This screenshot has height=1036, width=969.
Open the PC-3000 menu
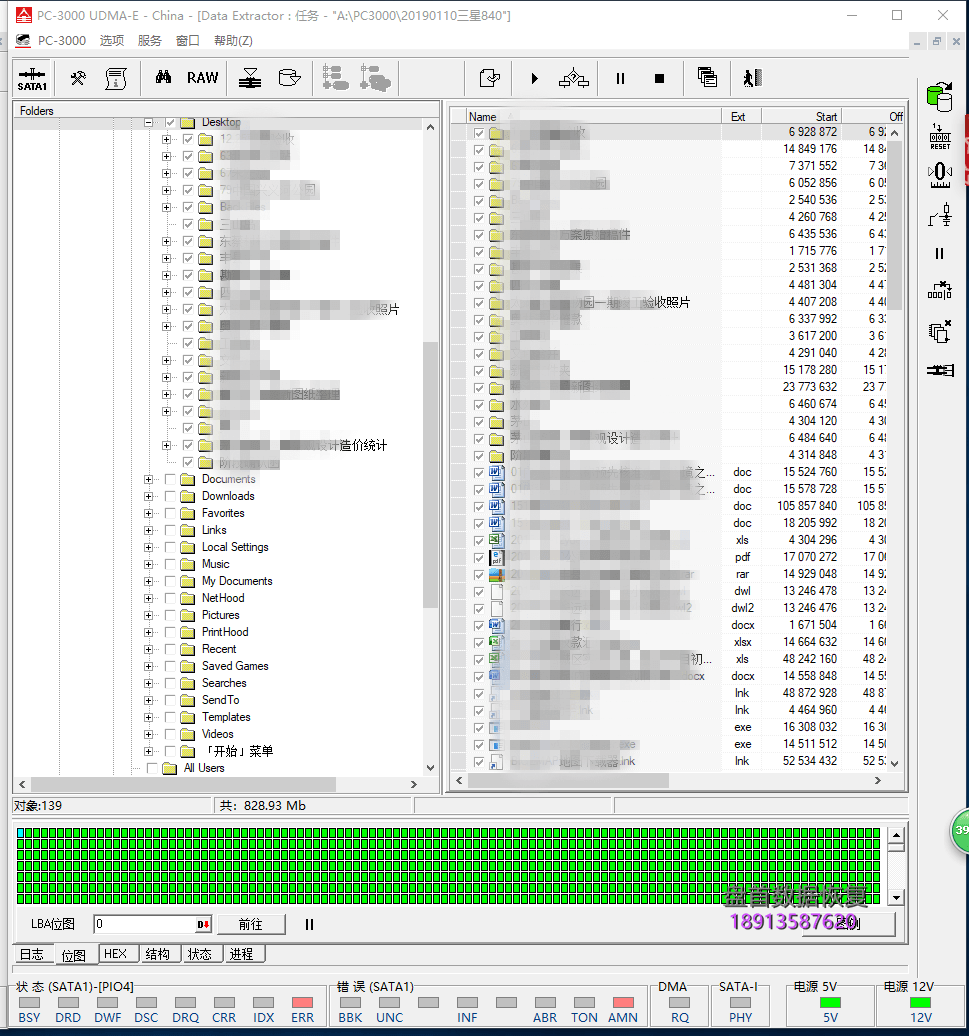pos(61,40)
